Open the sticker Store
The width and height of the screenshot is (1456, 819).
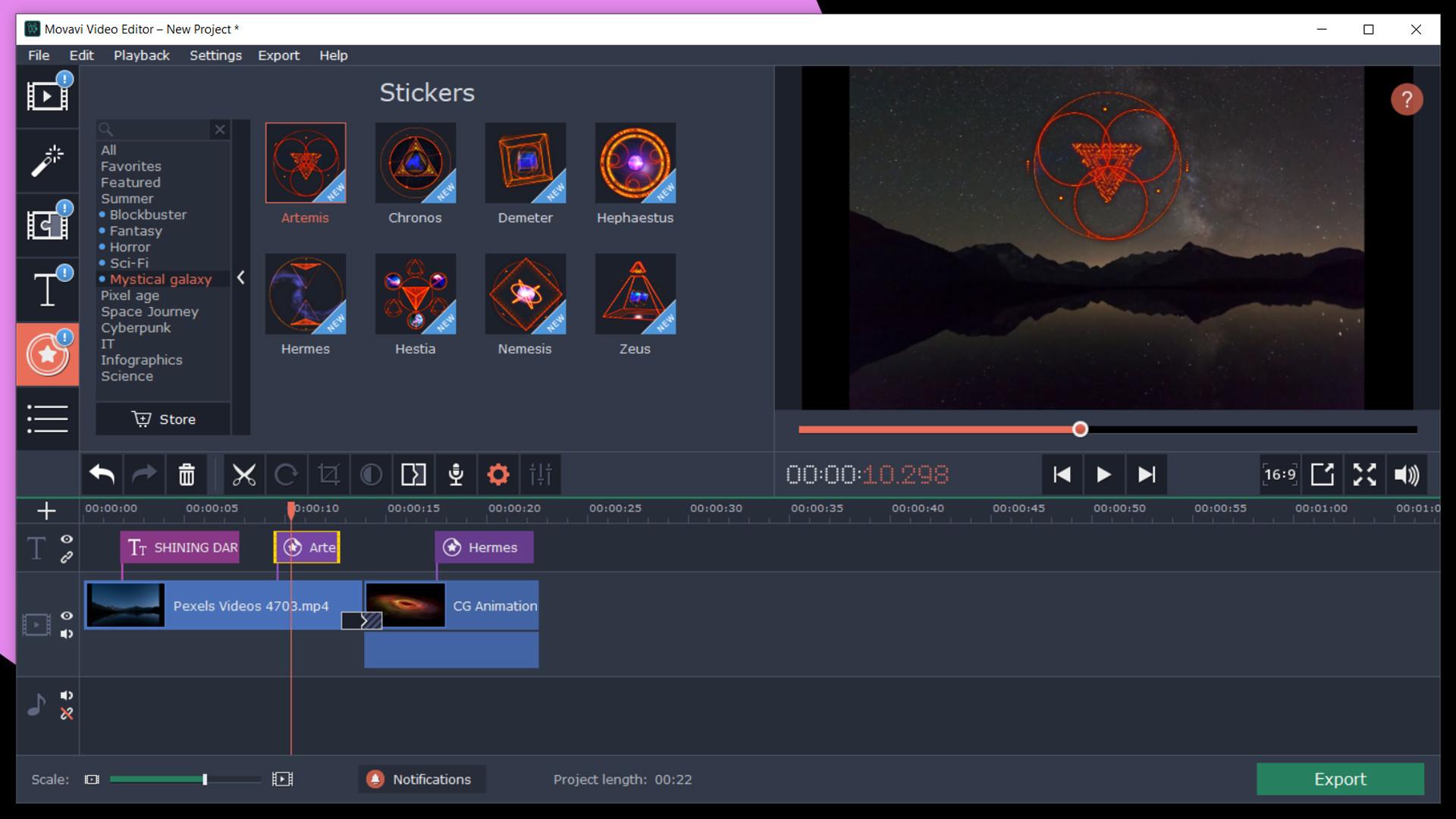pos(162,419)
